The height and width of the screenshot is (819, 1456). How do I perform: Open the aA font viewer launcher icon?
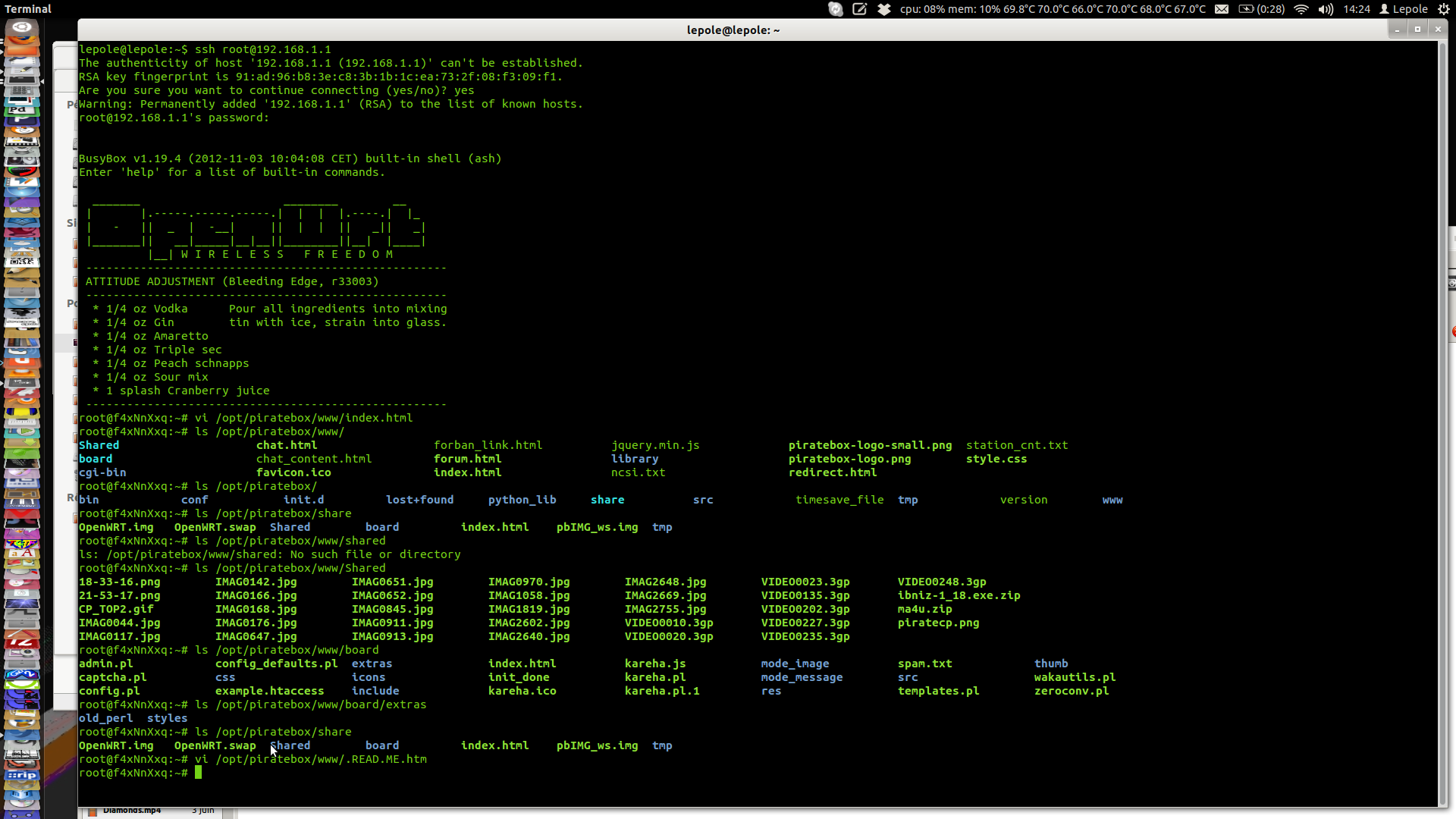22,552
